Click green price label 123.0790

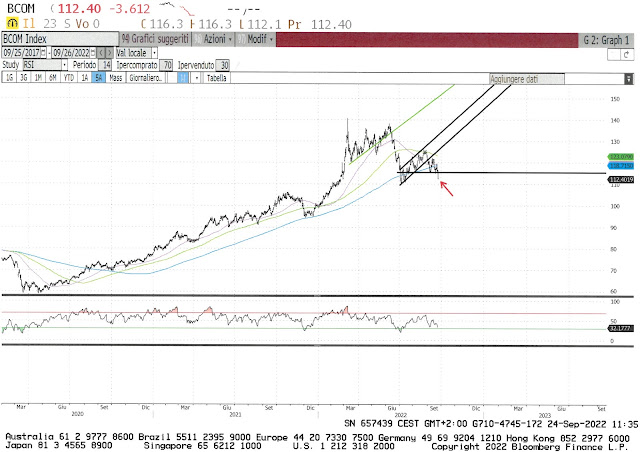(x=621, y=157)
